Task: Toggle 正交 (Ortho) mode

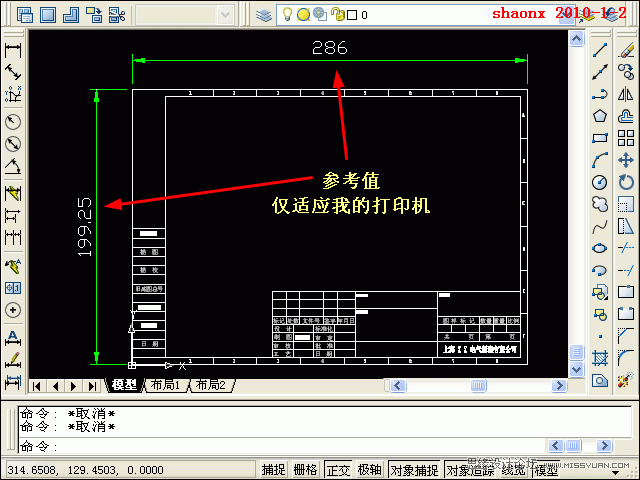Action: (x=338, y=470)
